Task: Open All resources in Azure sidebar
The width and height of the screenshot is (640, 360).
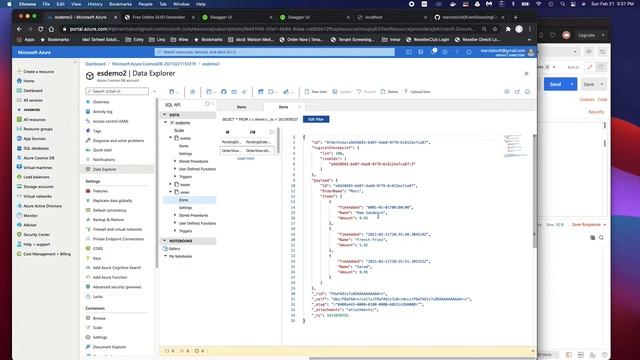Action: (x=31, y=120)
